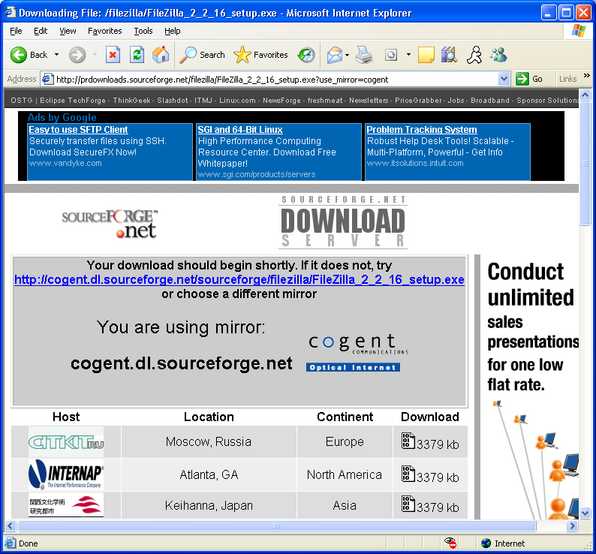Open the File menu
596x554 pixels.
point(16,31)
